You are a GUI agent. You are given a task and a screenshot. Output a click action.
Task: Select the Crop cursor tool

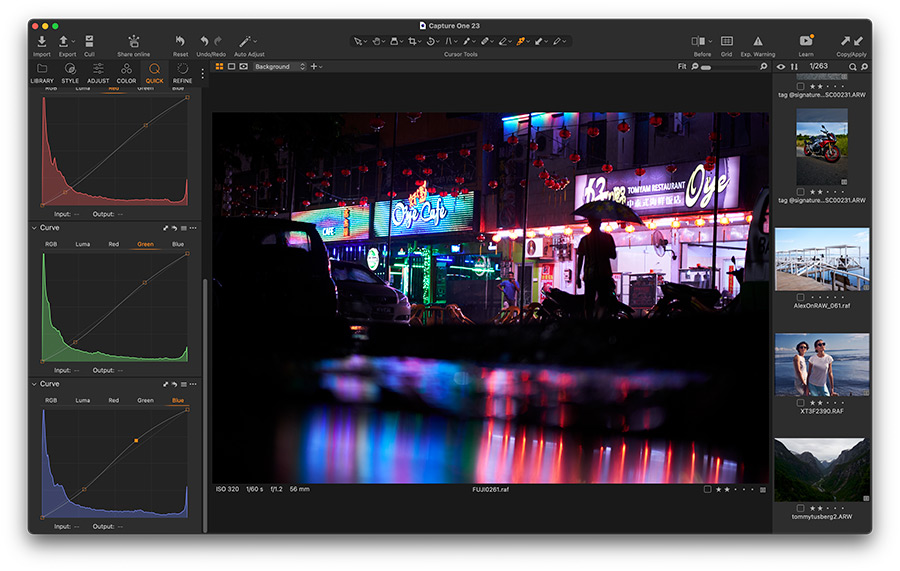pyautogui.click(x=412, y=41)
